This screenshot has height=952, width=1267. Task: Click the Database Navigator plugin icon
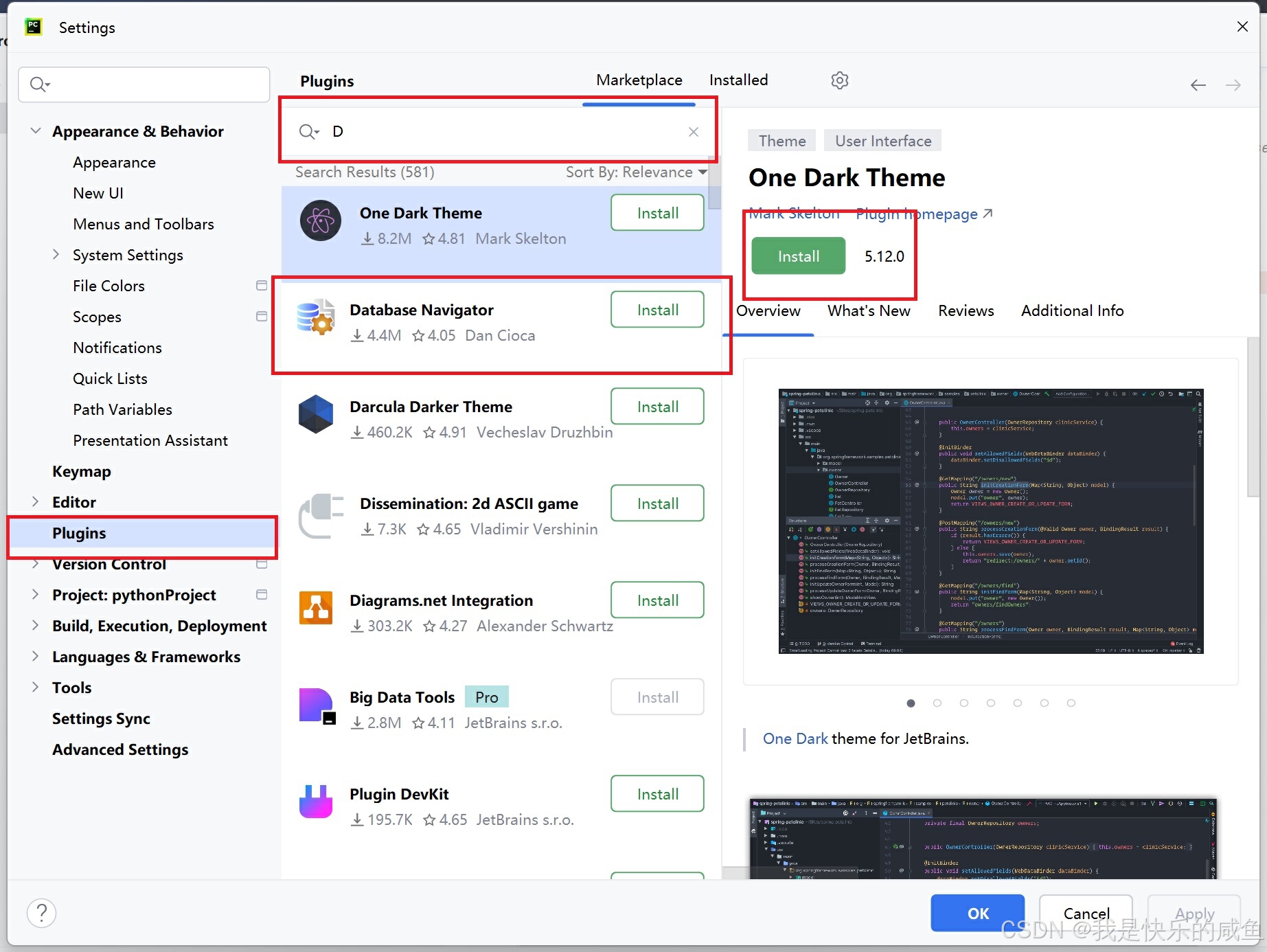[316, 317]
